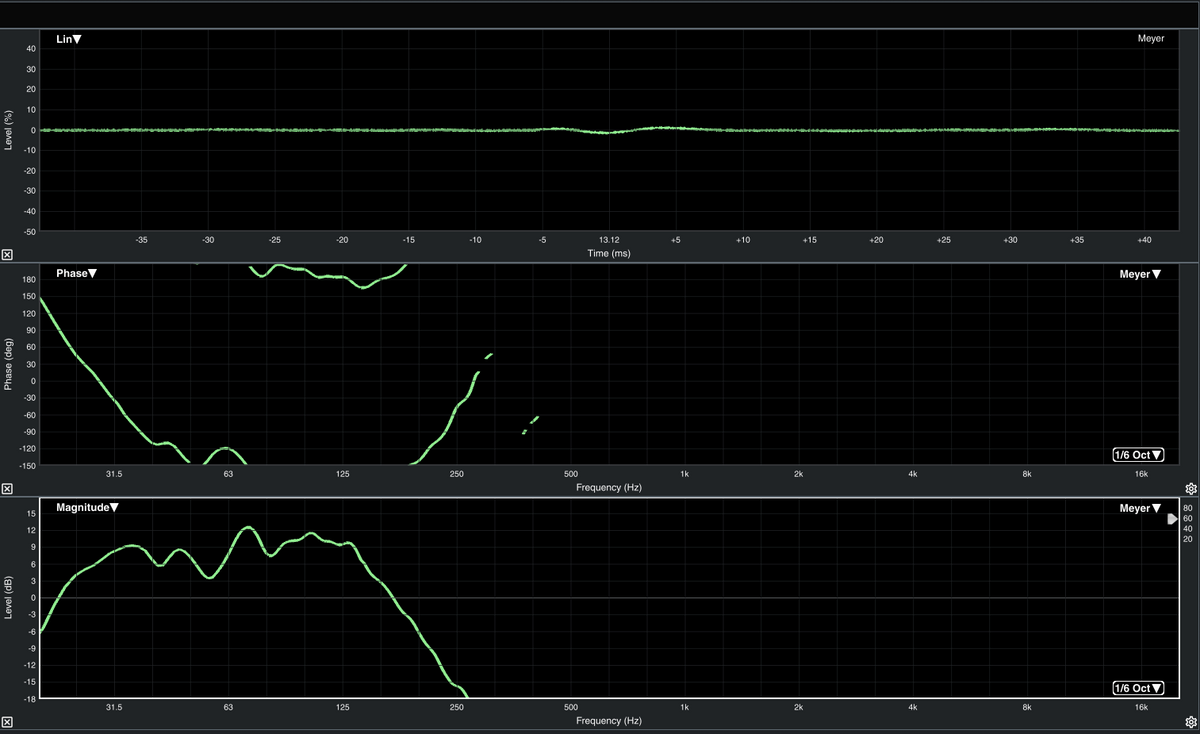Close the Phase panel with its X icon
This screenshot has height=734, width=1200.
[7, 488]
